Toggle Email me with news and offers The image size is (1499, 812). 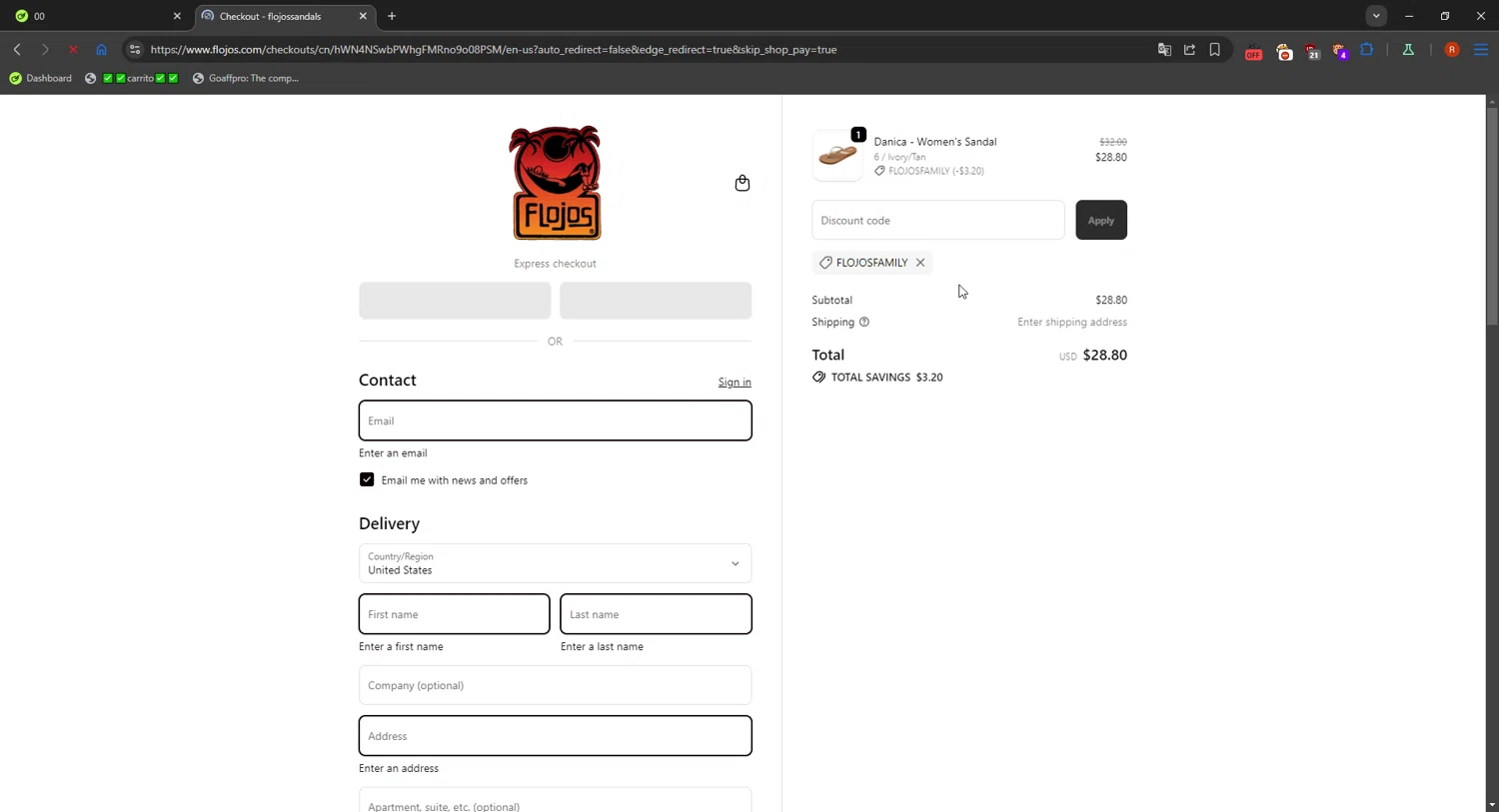coord(367,479)
